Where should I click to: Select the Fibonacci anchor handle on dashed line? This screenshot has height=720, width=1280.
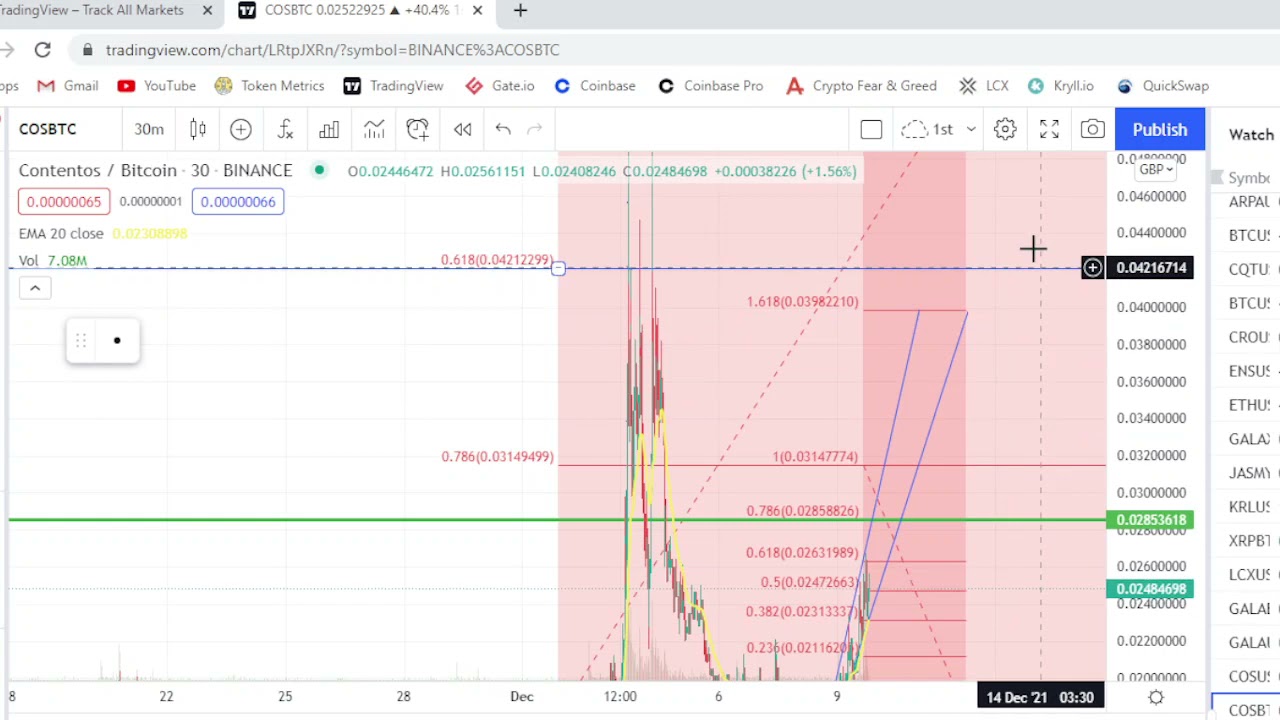pos(559,268)
